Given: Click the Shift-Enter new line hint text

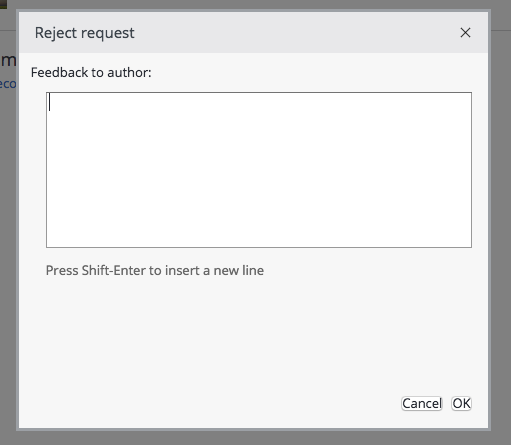Looking at the screenshot, I should [155, 270].
